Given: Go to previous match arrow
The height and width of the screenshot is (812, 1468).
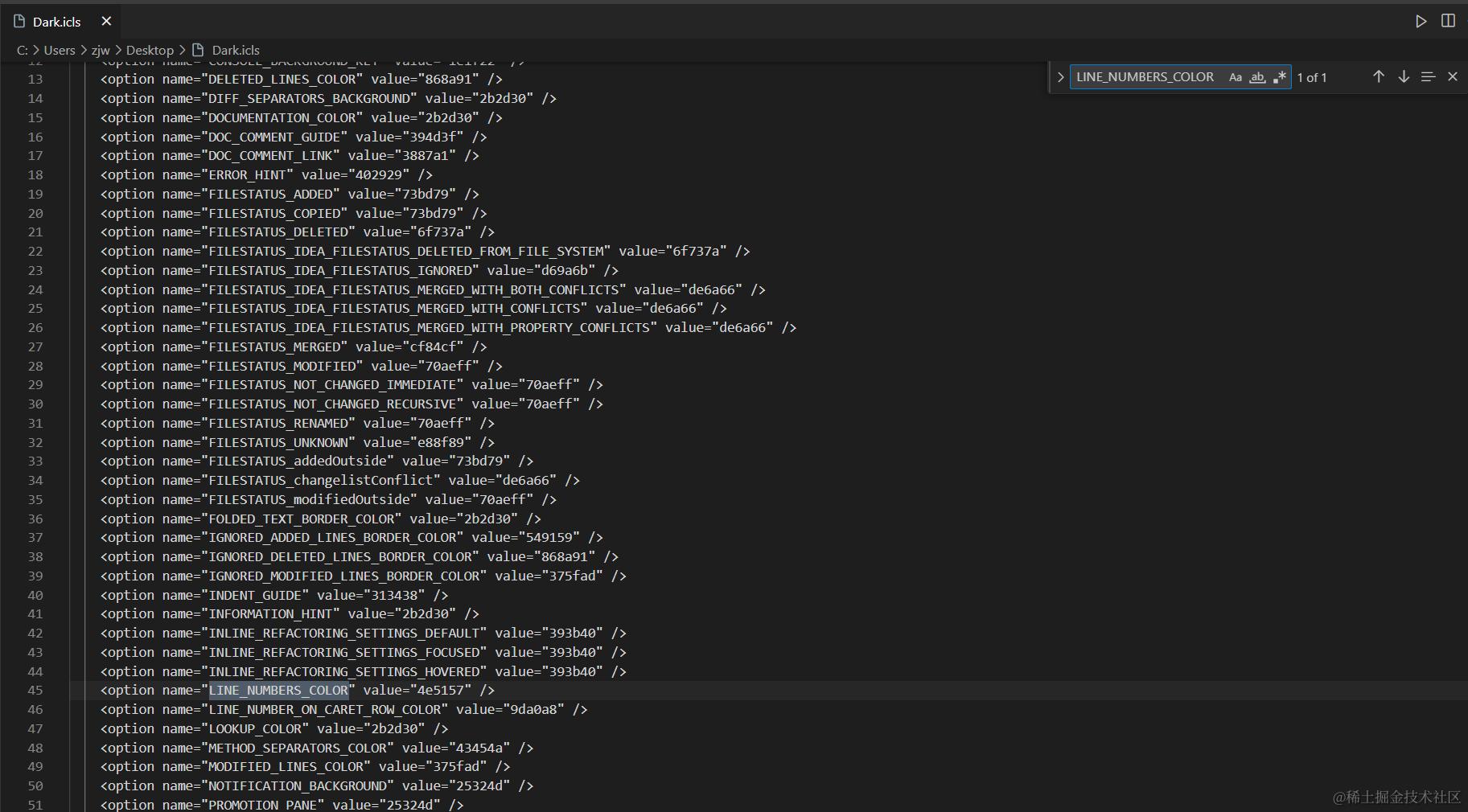Looking at the screenshot, I should pyautogui.click(x=1379, y=76).
